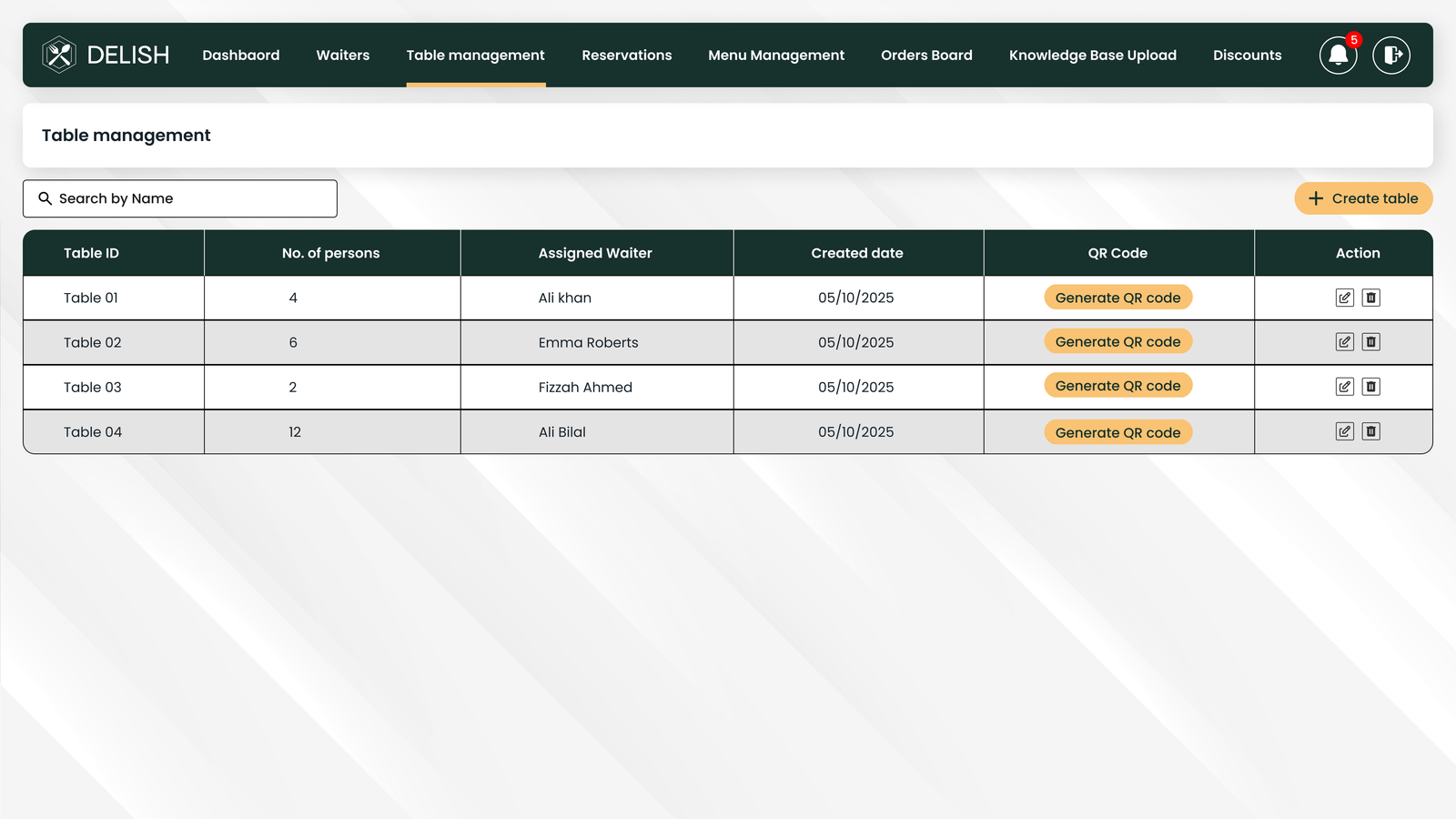Delete Table 01 row

point(1371,298)
